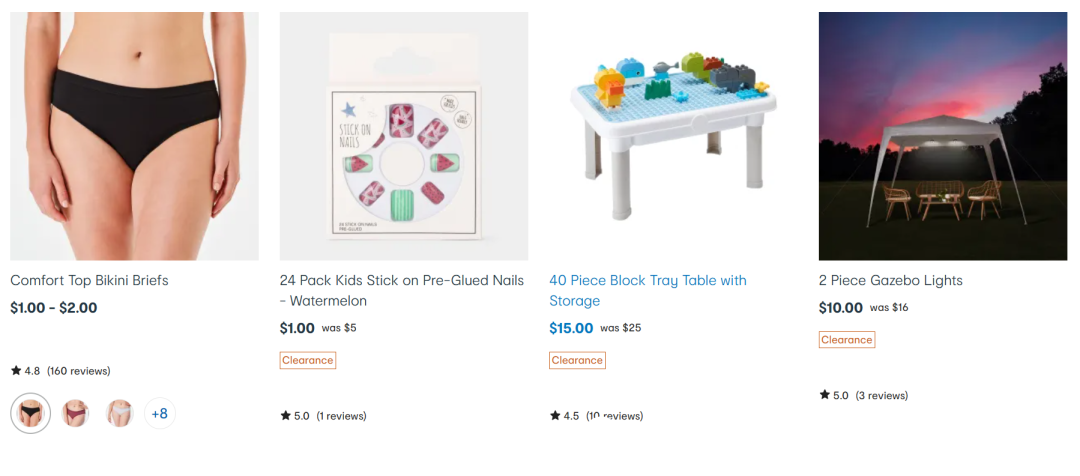Viewport: 1080px width, 476px height.
Task: Open 24 Pack Kids Stick on Nails link
Action: pos(402,291)
